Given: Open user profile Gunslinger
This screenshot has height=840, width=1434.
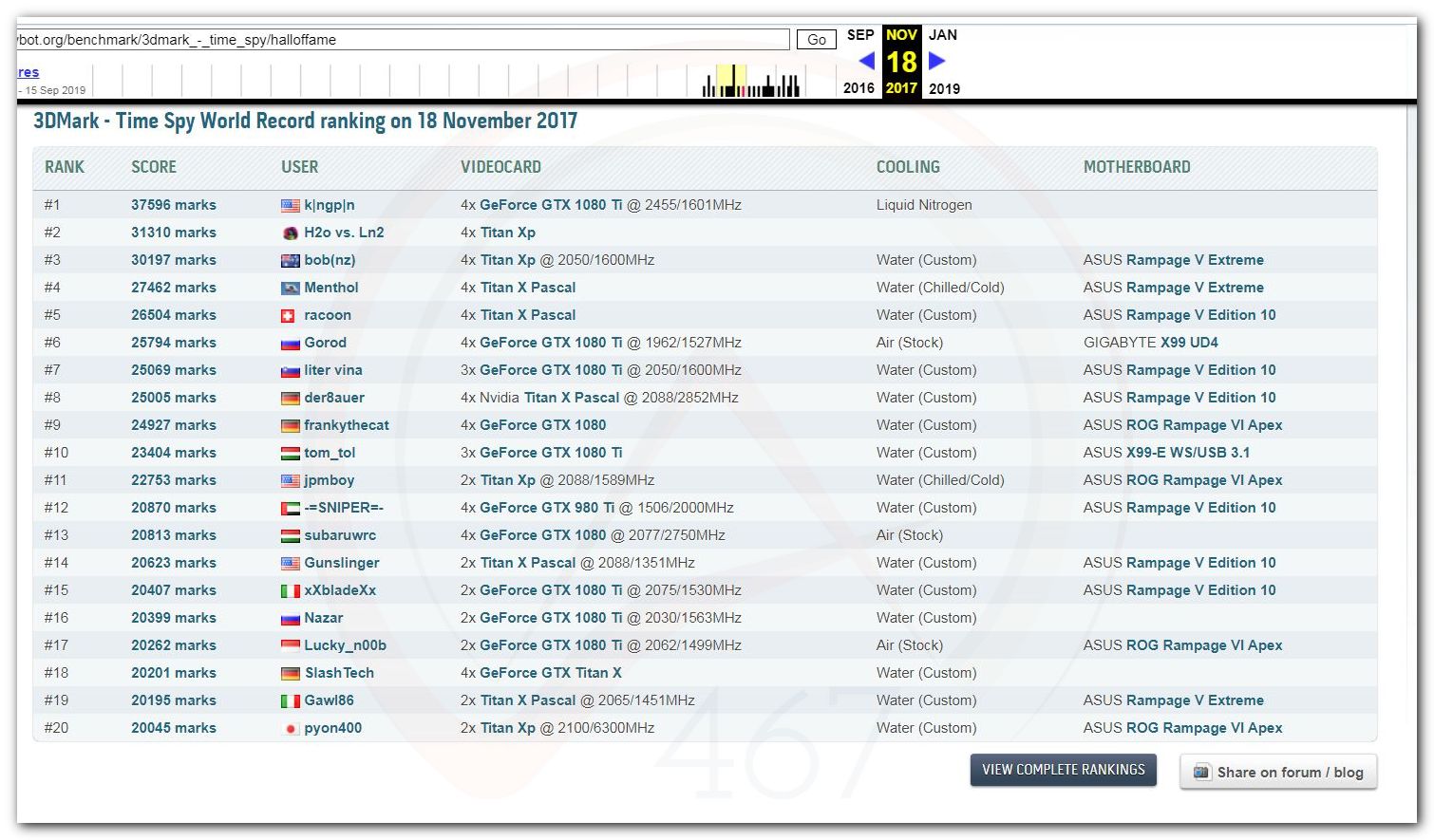Looking at the screenshot, I should point(342,563).
